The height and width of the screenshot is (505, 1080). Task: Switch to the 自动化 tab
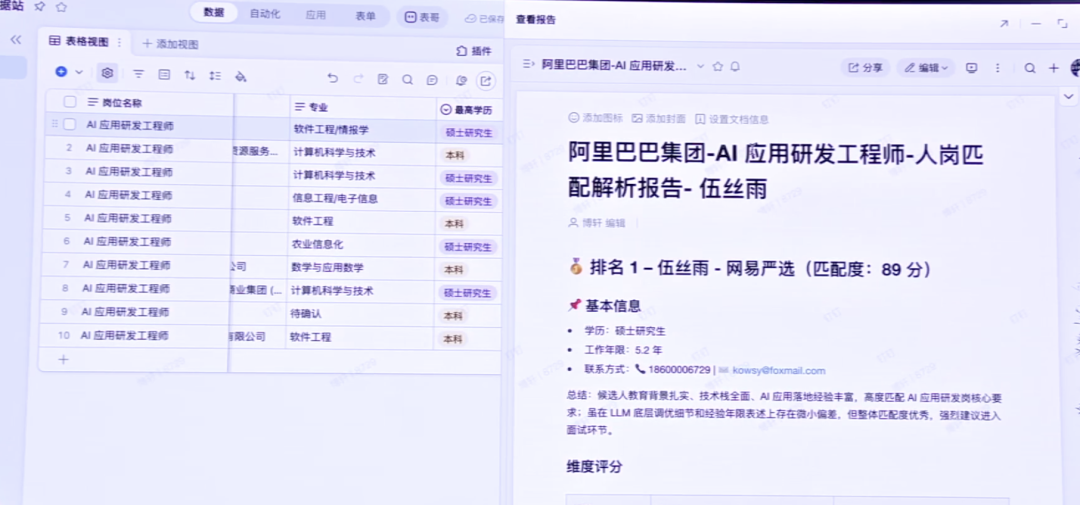tap(265, 14)
